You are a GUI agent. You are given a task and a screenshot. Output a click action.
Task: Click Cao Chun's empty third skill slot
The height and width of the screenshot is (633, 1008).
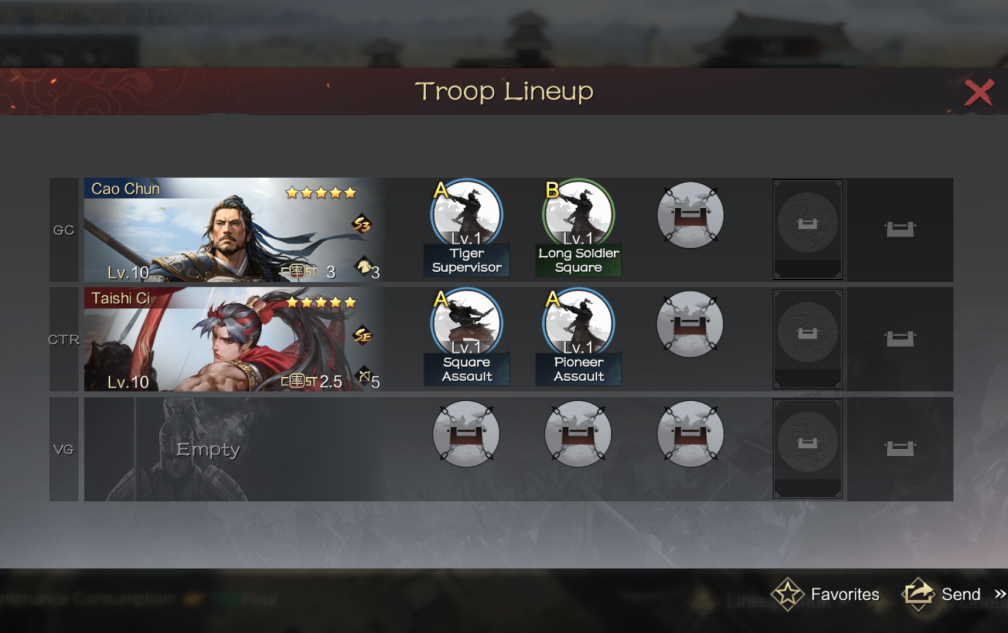coord(690,215)
